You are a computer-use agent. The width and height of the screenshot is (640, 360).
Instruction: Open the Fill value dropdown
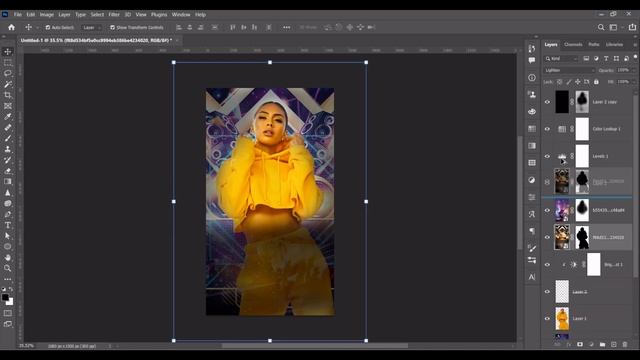pyautogui.click(x=633, y=82)
